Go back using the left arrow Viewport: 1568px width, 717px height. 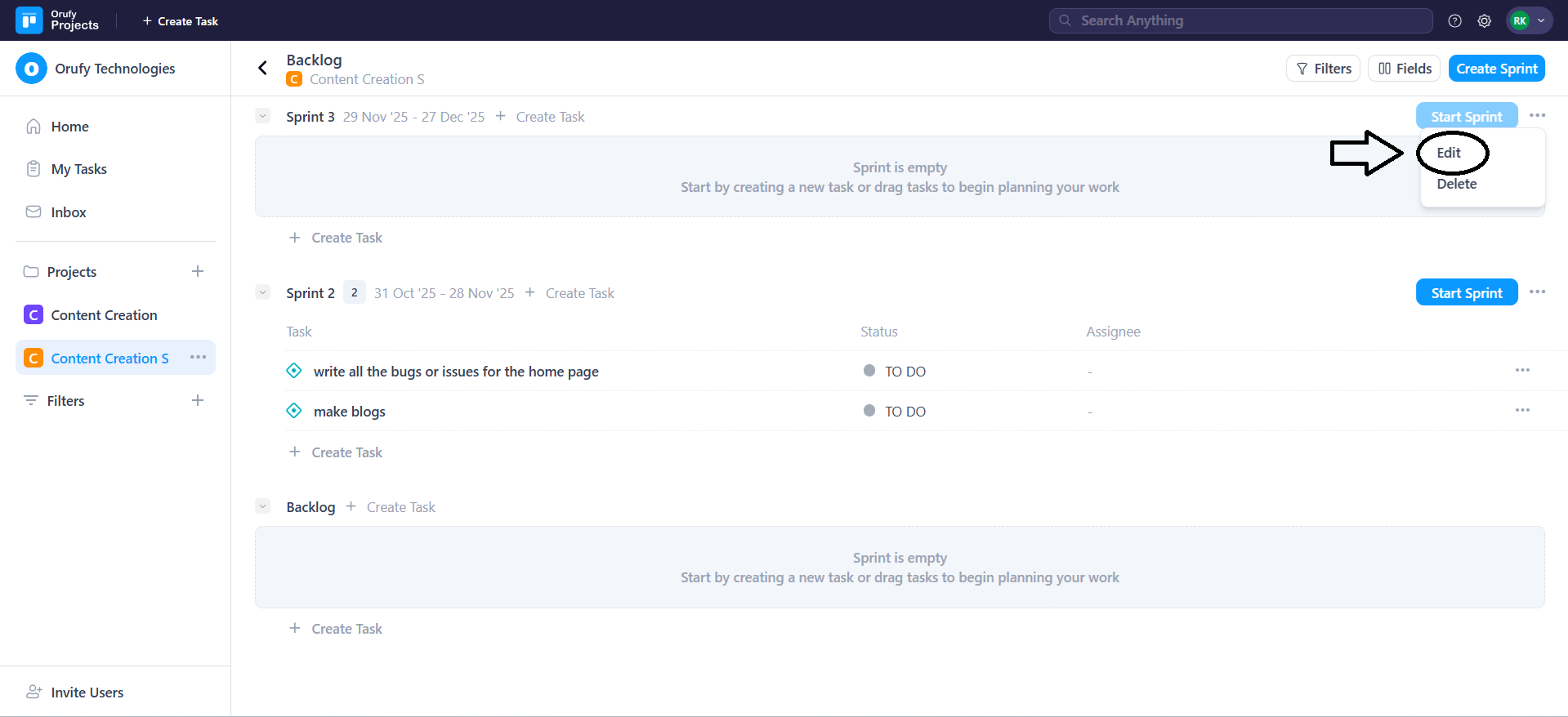tap(262, 68)
